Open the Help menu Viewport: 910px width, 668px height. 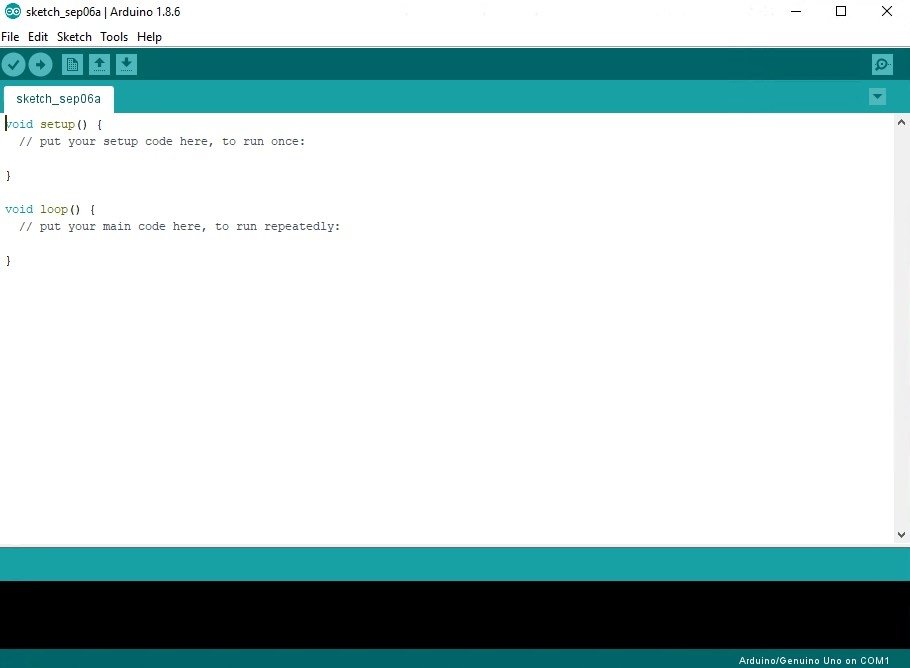[149, 37]
